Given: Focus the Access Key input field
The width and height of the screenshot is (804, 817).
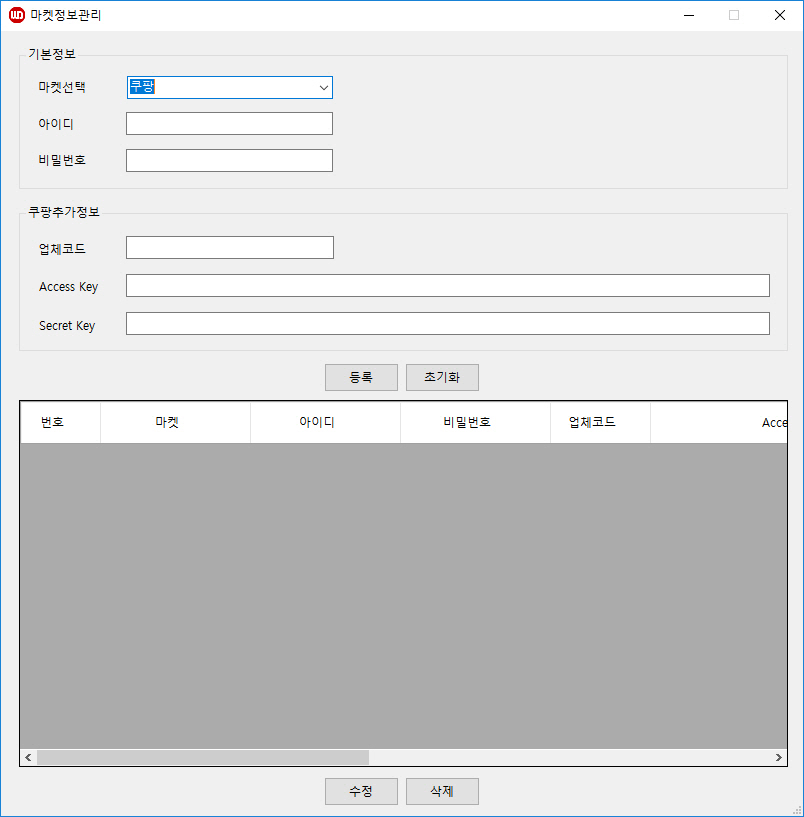Looking at the screenshot, I should tap(448, 286).
